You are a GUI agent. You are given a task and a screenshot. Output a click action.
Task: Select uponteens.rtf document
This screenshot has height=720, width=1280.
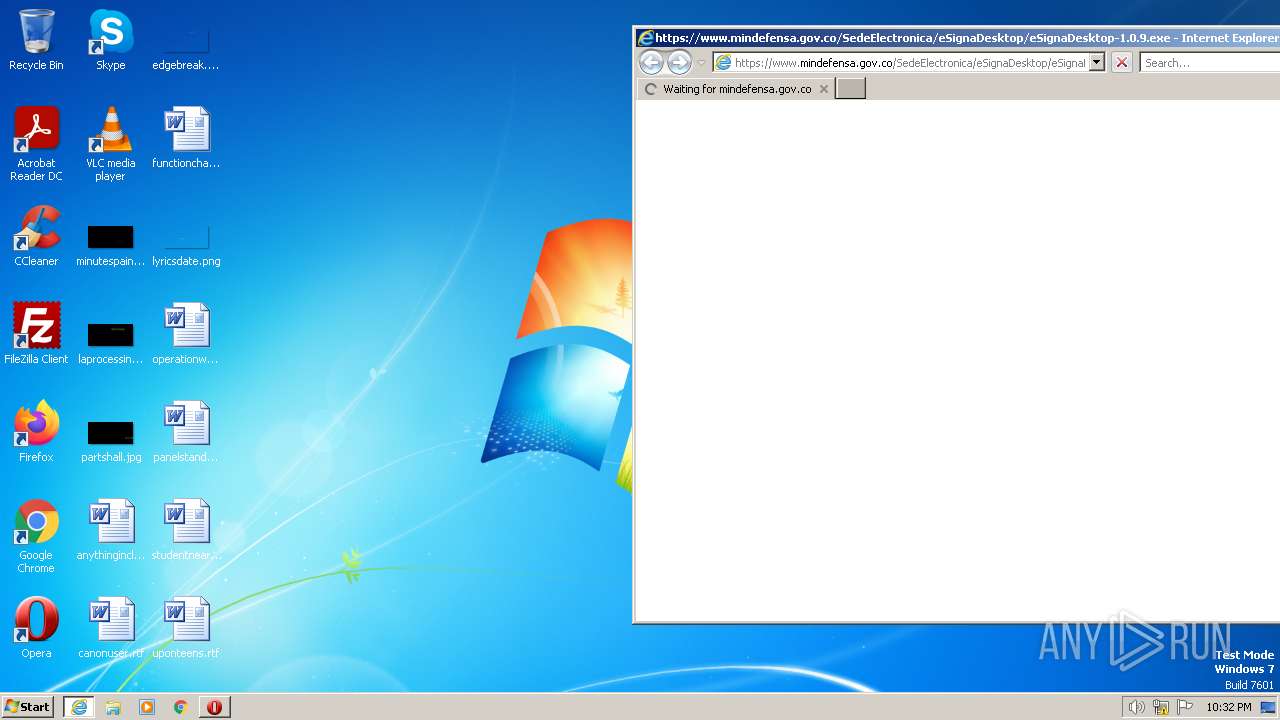(x=186, y=628)
